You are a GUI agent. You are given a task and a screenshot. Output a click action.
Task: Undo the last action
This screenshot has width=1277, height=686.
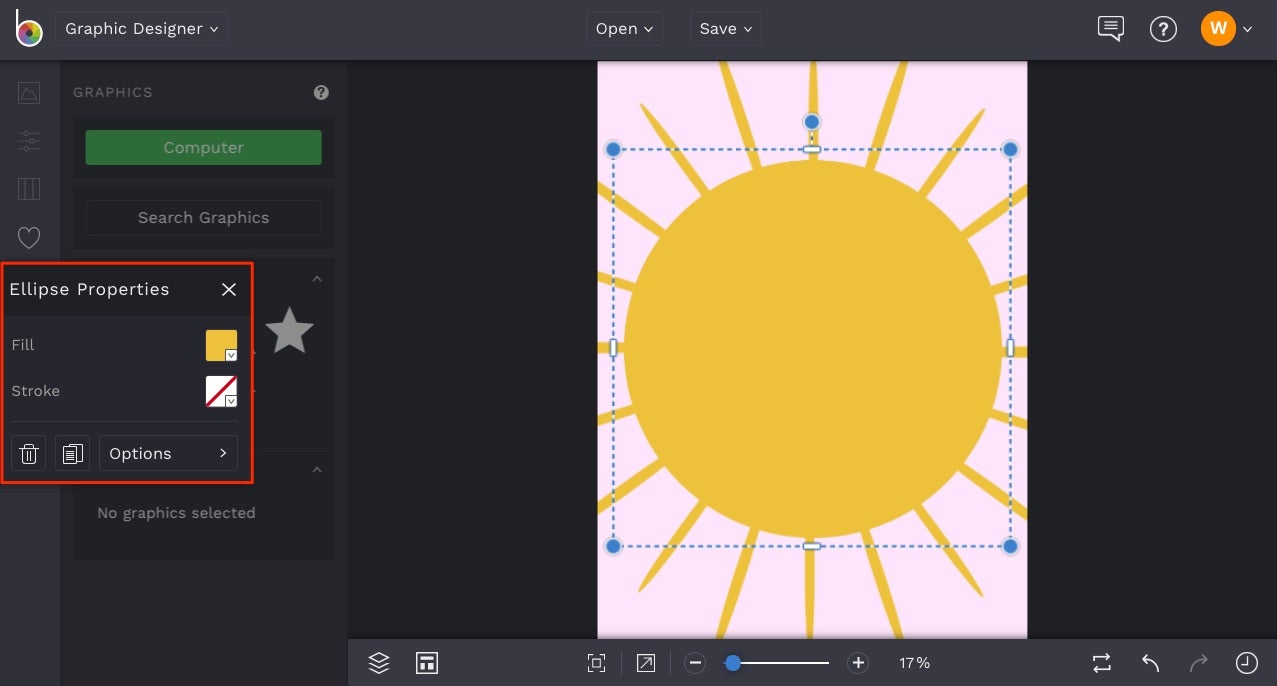[1148, 662]
